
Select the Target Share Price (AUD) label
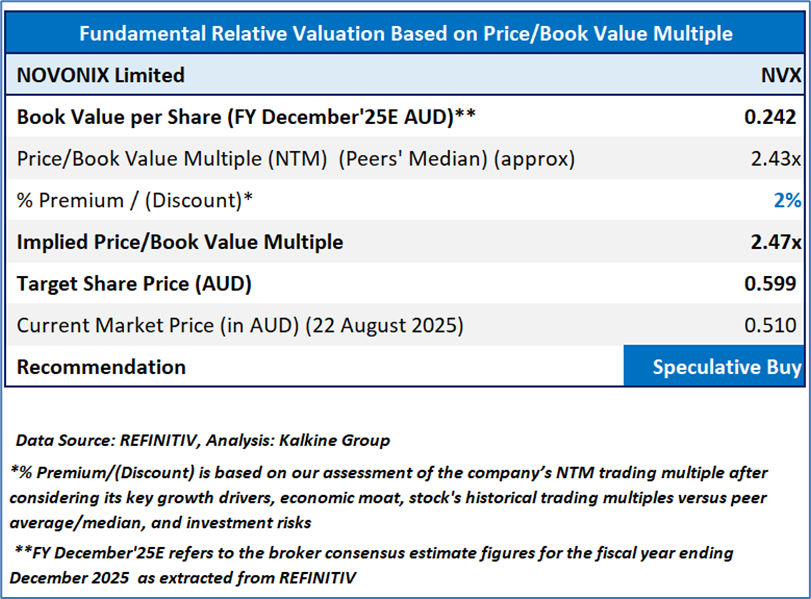pyautogui.click(x=134, y=284)
